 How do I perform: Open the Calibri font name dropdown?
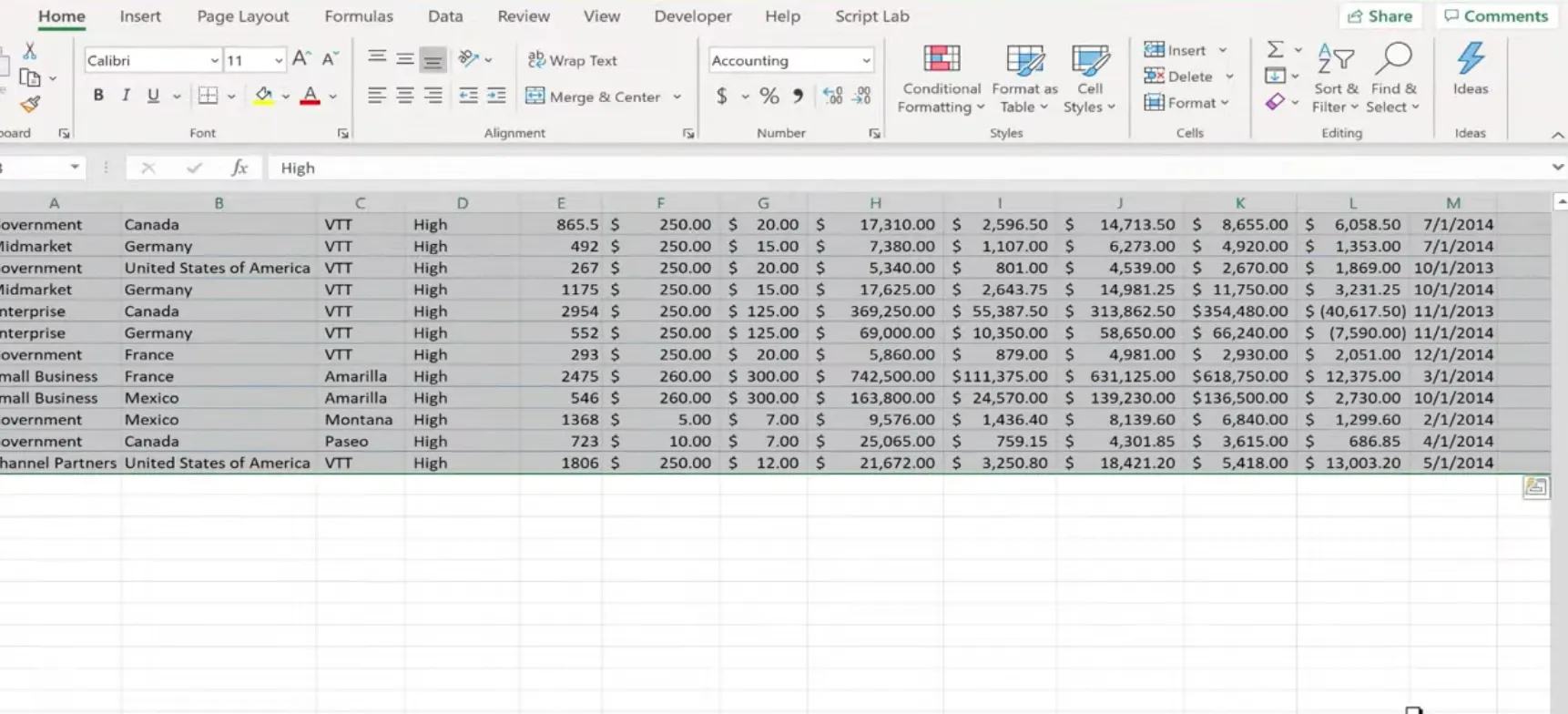pos(214,60)
